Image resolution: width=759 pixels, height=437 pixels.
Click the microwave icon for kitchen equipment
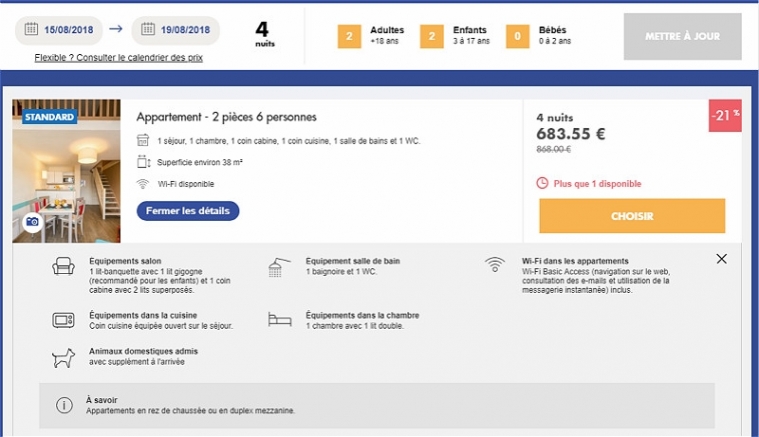63,320
